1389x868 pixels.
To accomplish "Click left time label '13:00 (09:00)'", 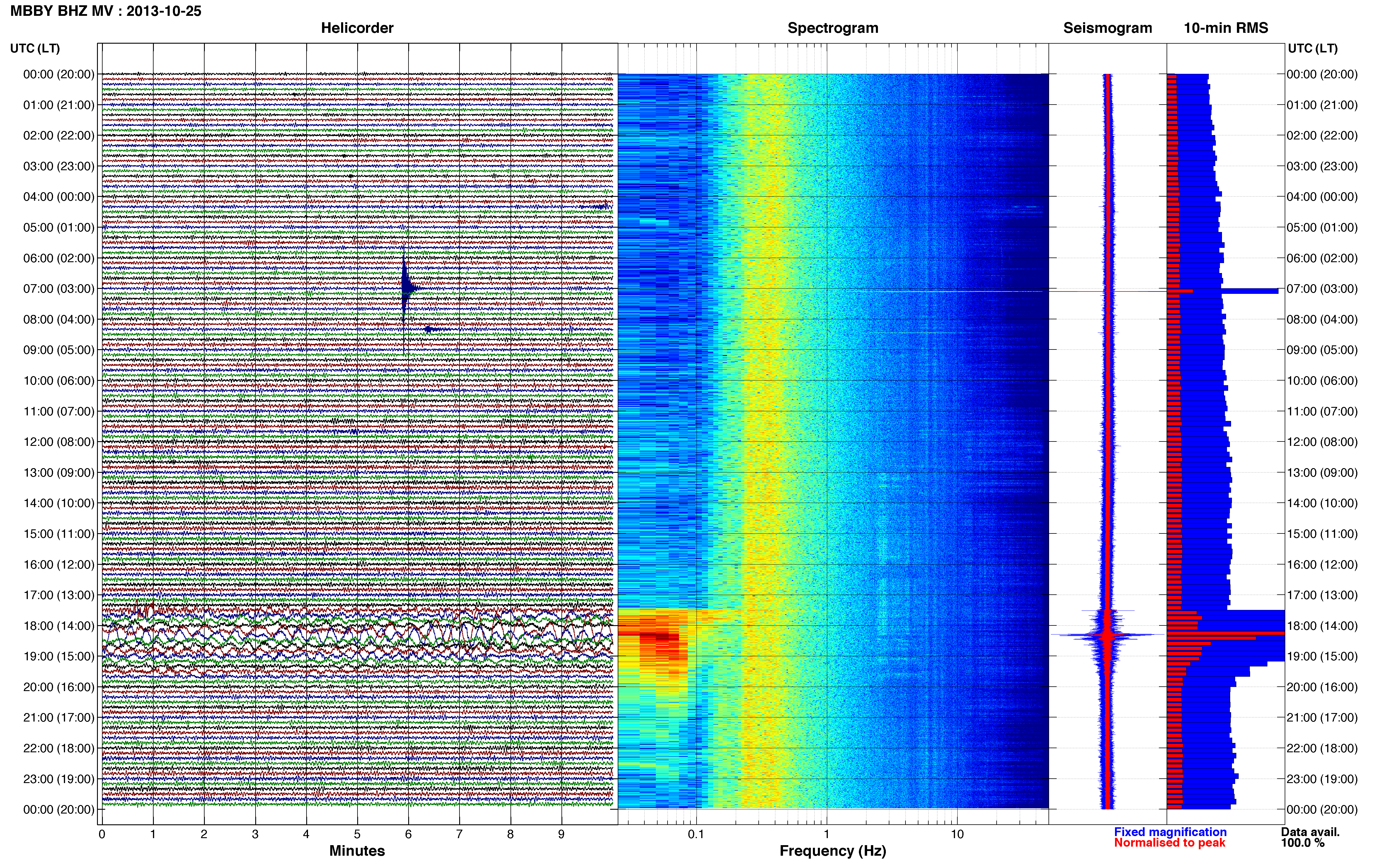I will (59, 473).
